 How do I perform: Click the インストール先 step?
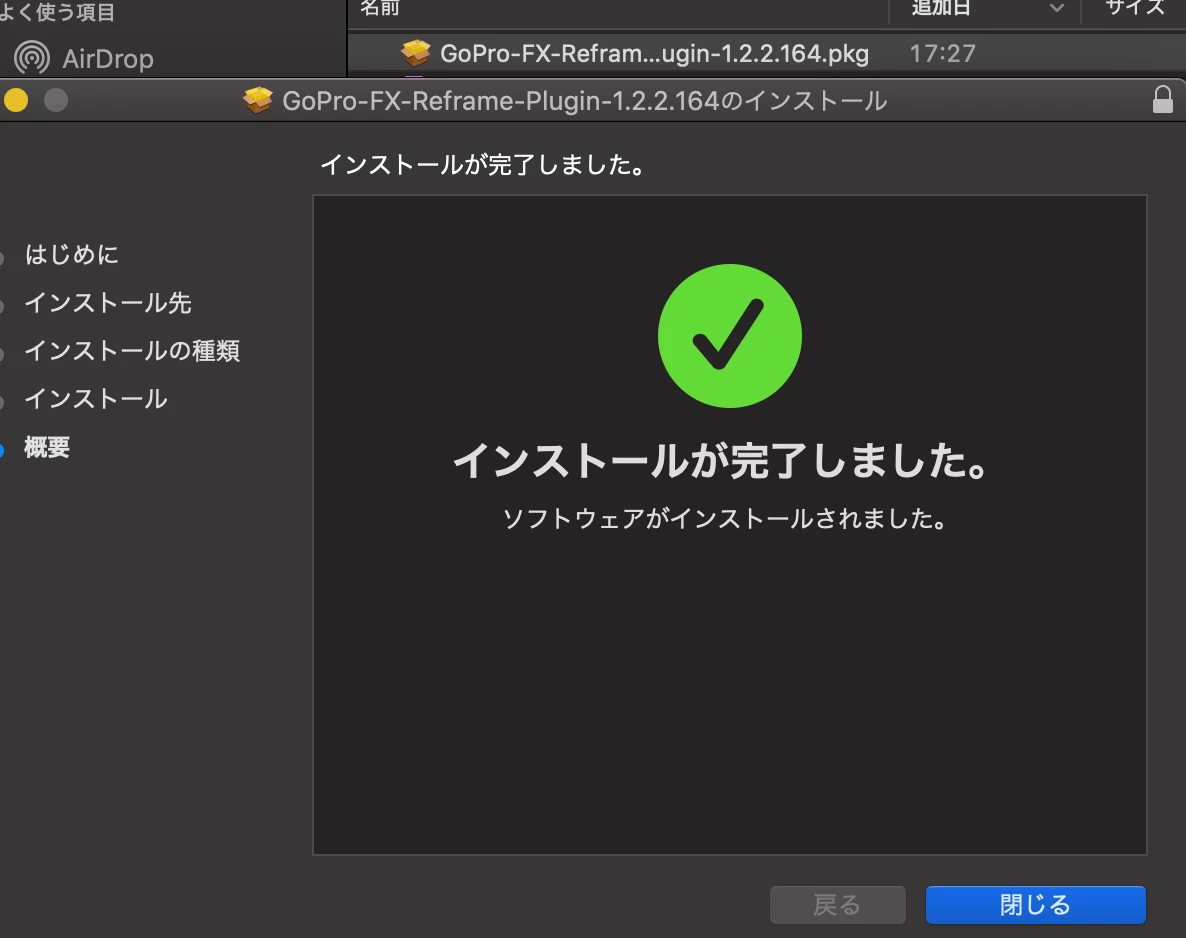[x=108, y=303]
